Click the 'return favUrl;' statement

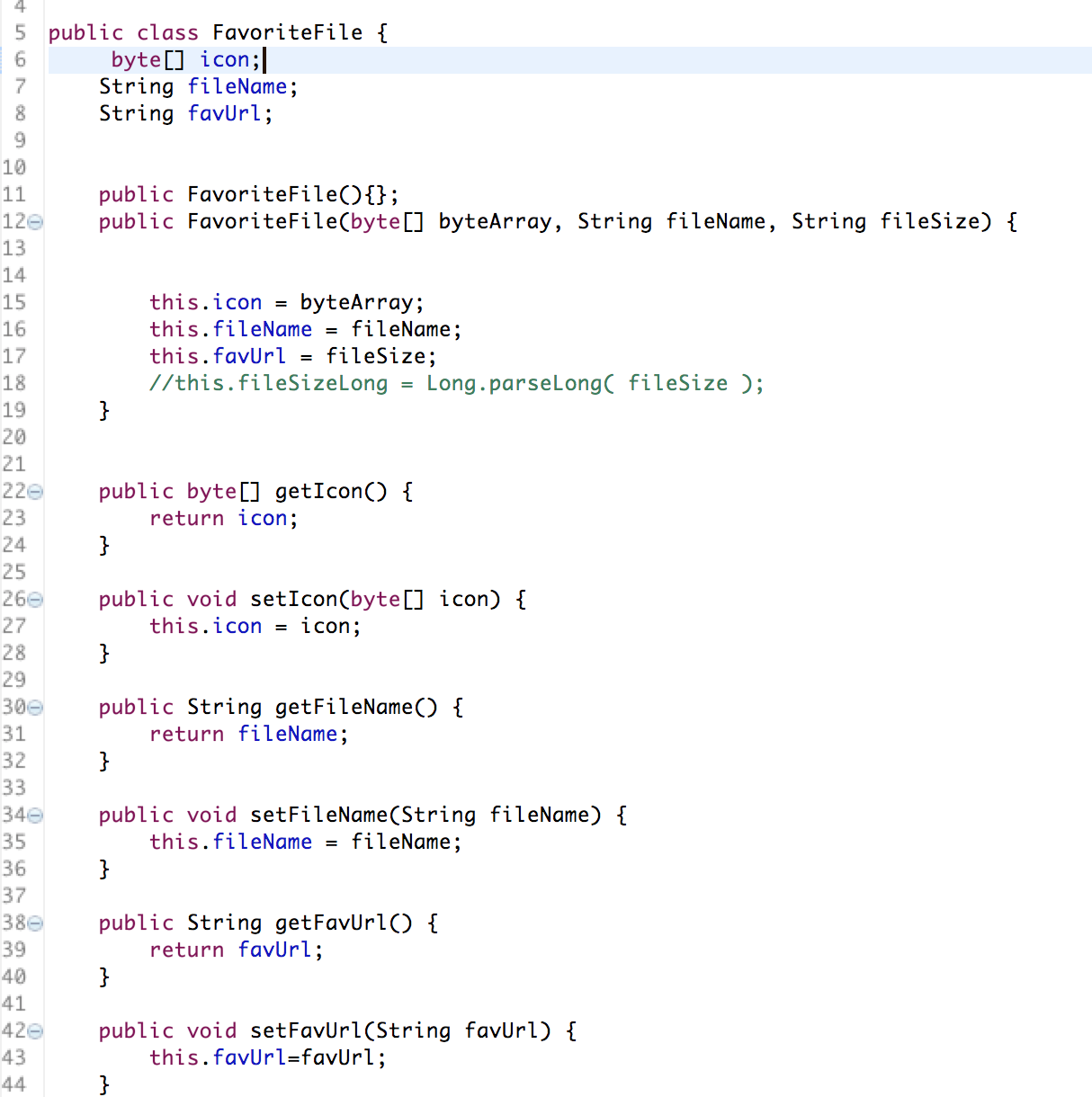coord(236,950)
